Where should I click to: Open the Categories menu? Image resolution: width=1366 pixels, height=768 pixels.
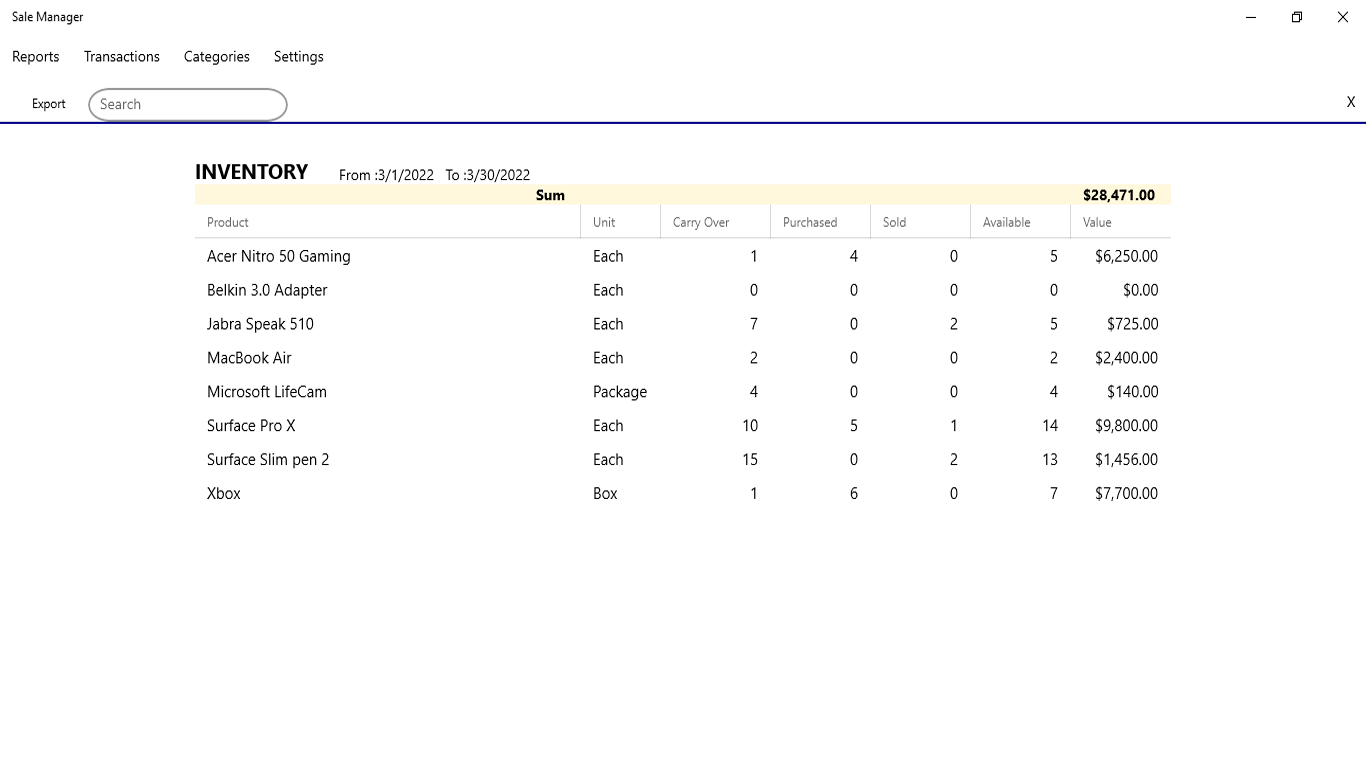pos(217,57)
